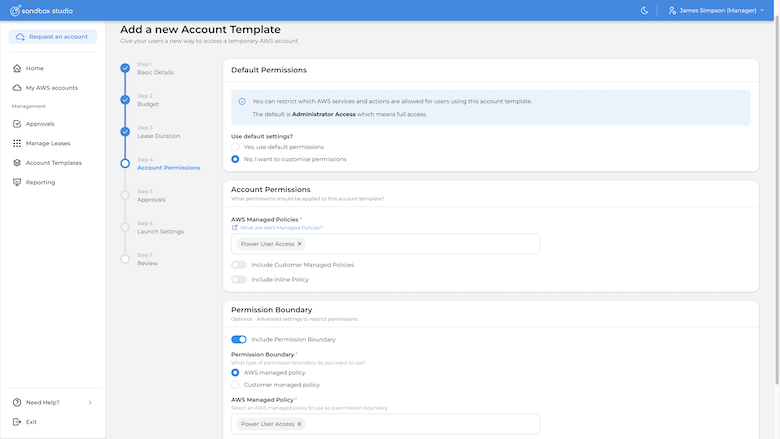Click the Approvals checkmark icon in the sidebar

[17, 124]
